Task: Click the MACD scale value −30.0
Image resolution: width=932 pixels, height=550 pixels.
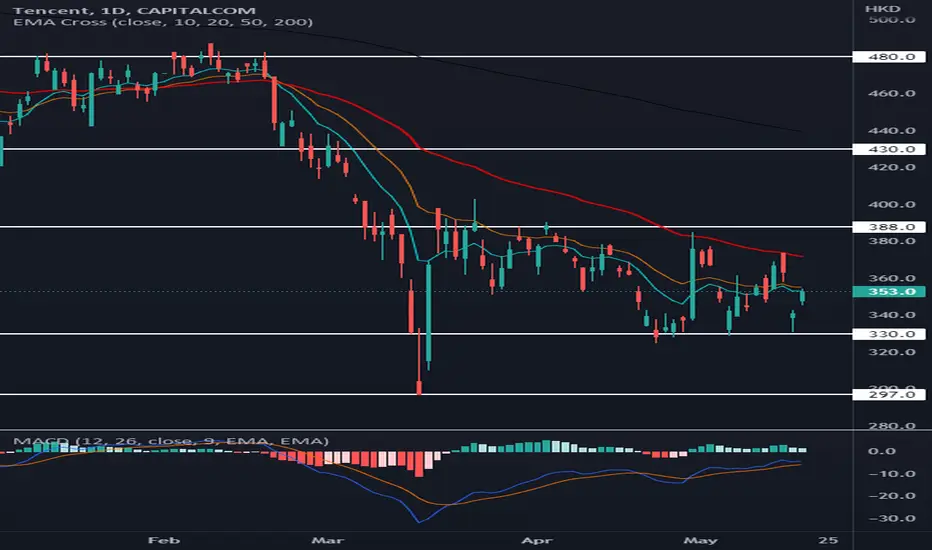Action: [892, 518]
